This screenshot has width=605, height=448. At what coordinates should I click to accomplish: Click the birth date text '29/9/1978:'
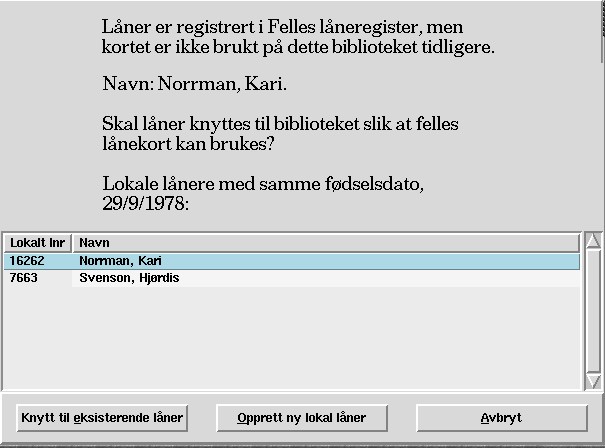pyautogui.click(x=146, y=203)
